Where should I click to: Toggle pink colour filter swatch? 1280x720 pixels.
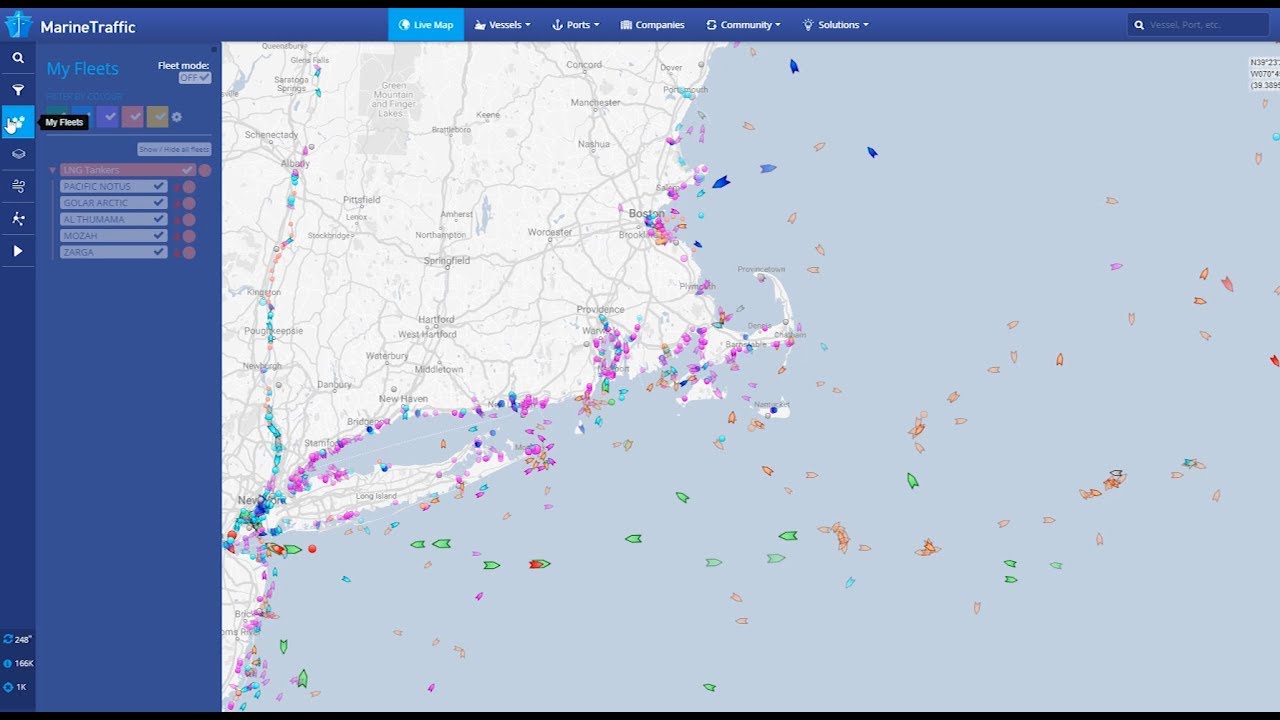[x=133, y=117]
